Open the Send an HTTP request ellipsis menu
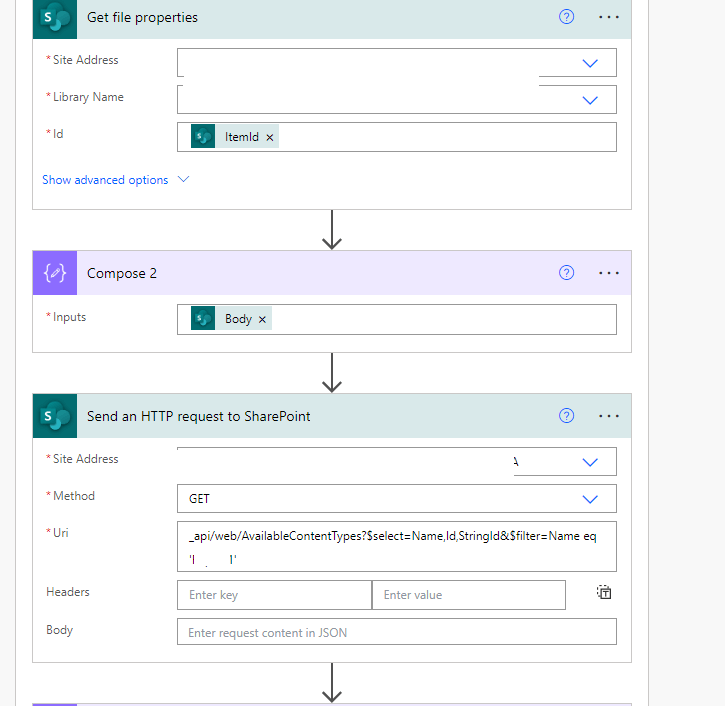The height and width of the screenshot is (706, 725). coord(608,416)
